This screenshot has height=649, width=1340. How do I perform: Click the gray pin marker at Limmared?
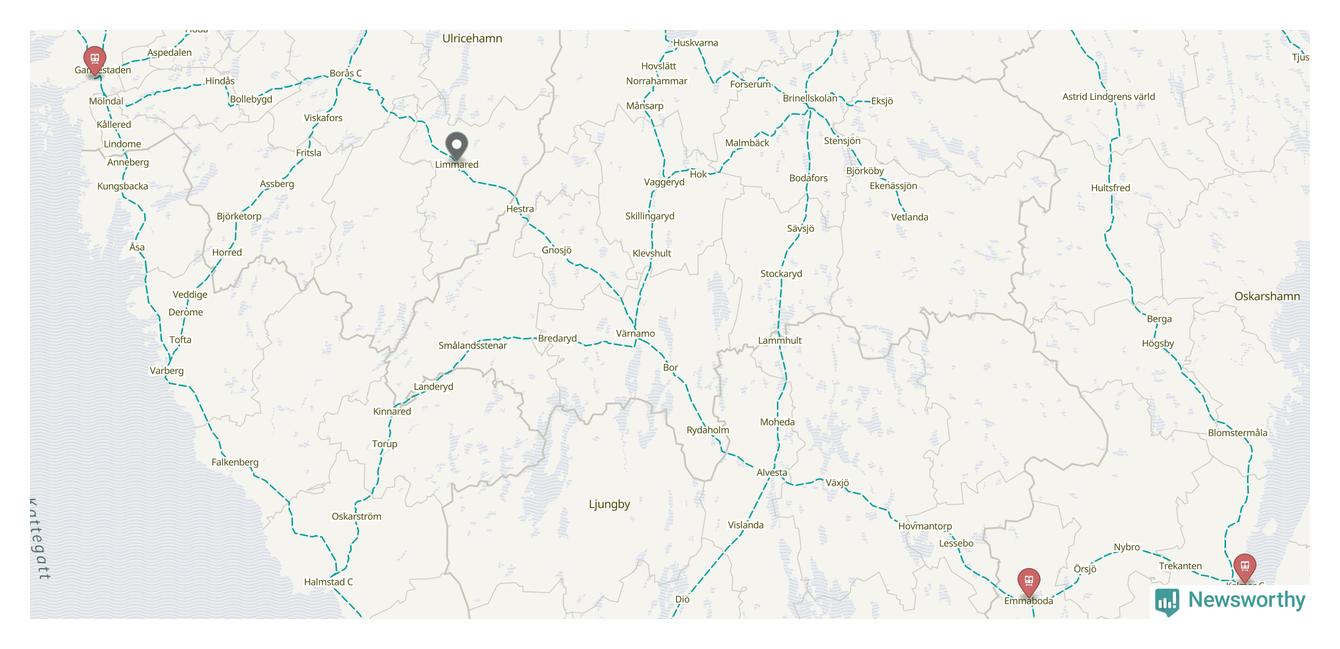coord(456,147)
